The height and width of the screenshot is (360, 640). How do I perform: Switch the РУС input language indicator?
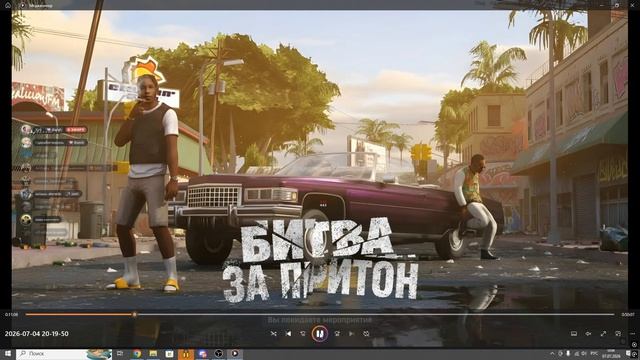pyautogui.click(x=594, y=353)
